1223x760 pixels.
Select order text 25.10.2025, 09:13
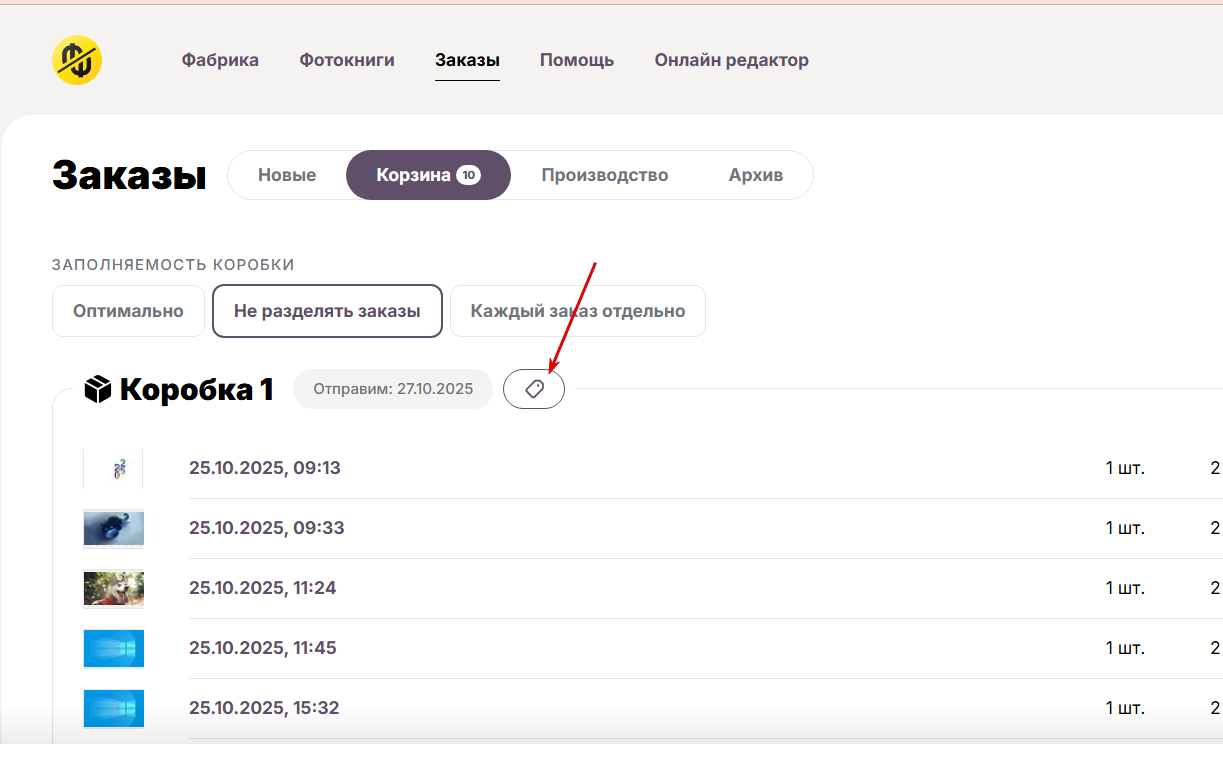click(265, 468)
